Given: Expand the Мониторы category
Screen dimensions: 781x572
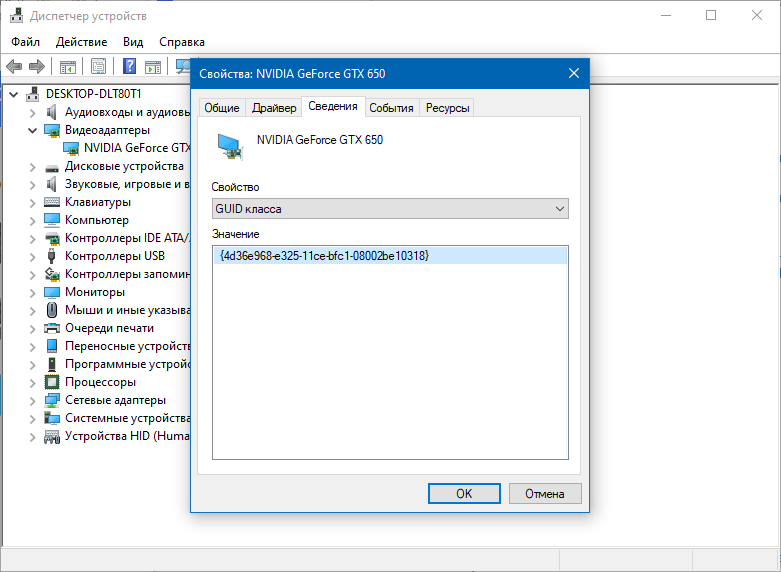Looking at the screenshot, I should click(x=33, y=292).
